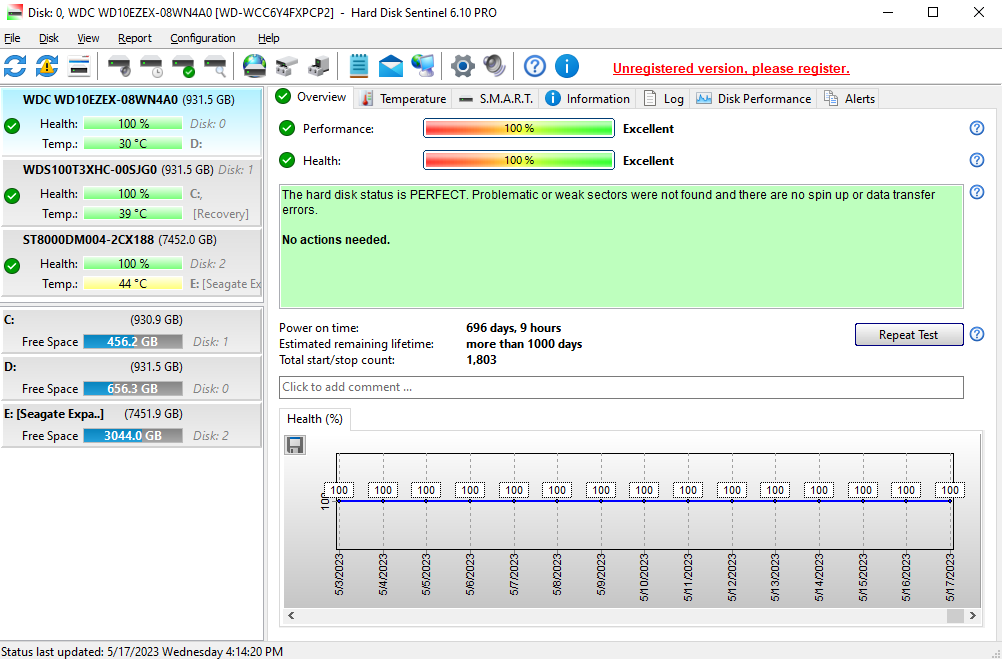
Task: Click the status last updated bar text
Action: pos(142,652)
